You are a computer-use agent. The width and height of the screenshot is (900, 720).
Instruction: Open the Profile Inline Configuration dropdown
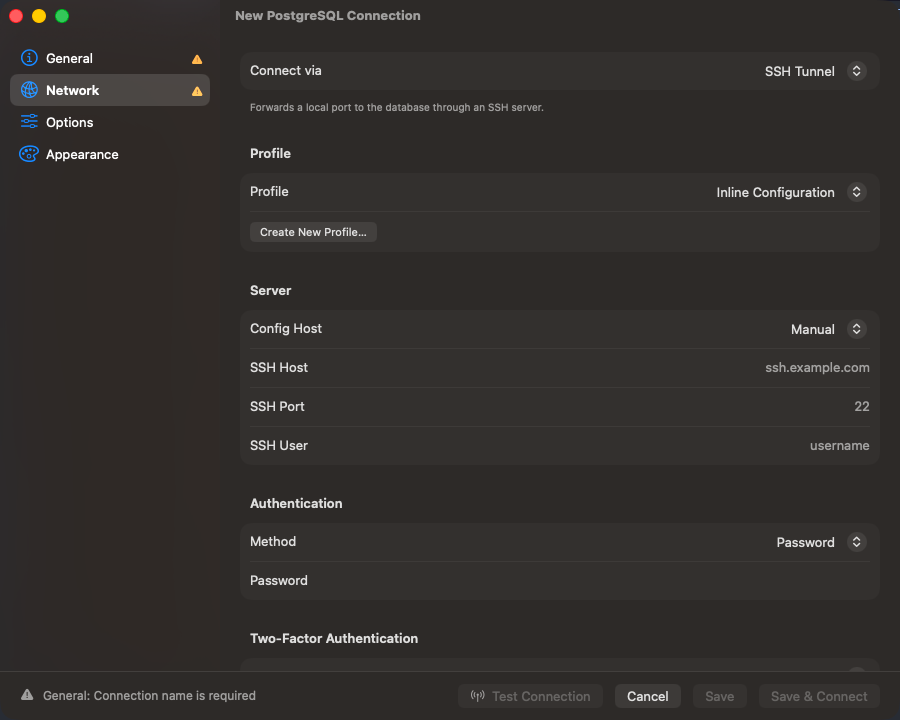tap(791, 192)
